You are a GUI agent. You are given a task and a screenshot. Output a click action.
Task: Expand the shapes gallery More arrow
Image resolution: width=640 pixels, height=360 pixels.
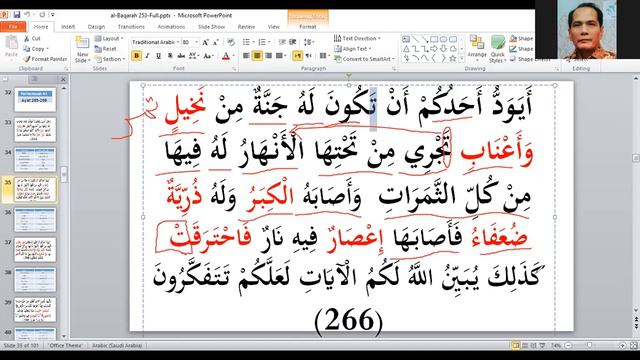[x=462, y=58]
